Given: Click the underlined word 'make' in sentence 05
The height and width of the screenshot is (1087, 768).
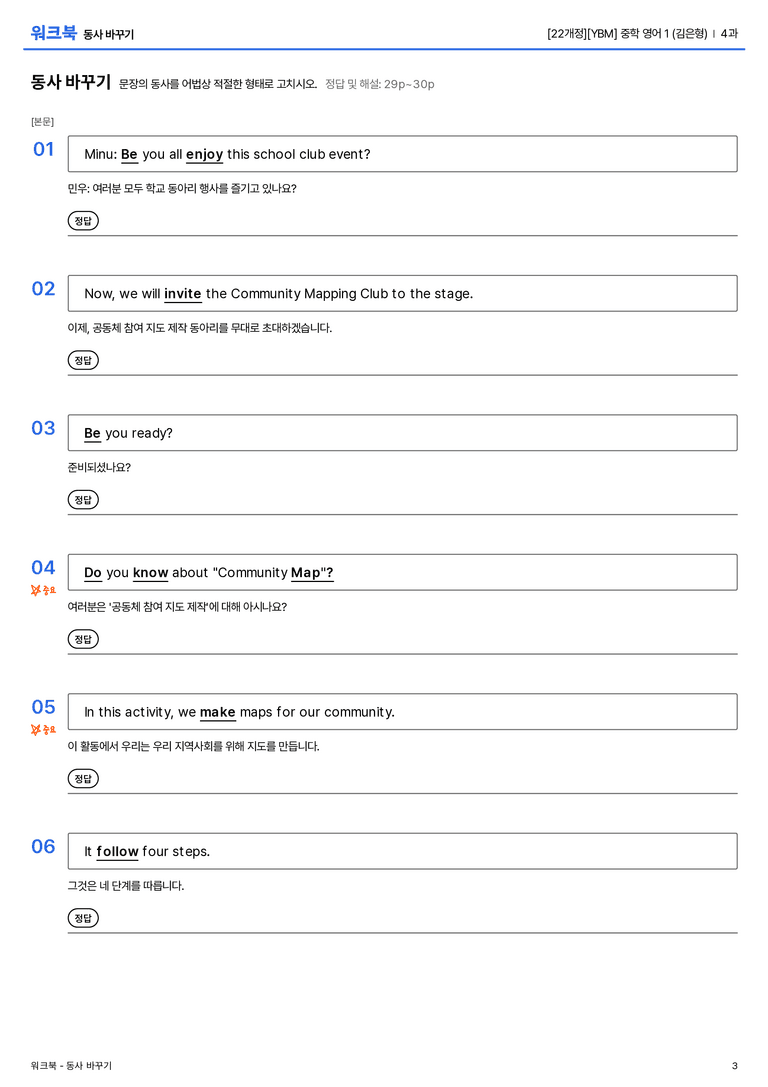Looking at the screenshot, I should 218,712.
